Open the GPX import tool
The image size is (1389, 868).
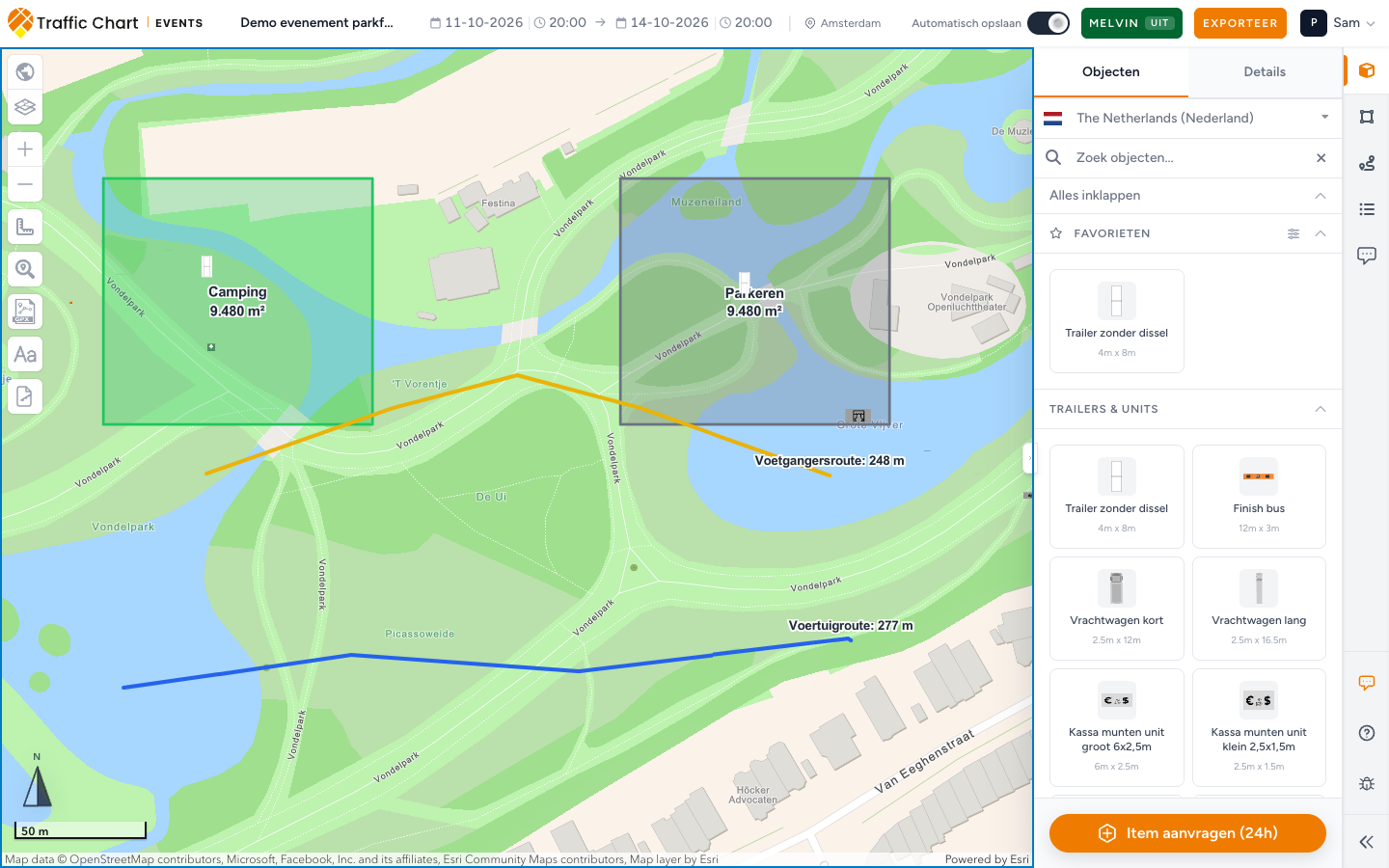tap(25, 312)
